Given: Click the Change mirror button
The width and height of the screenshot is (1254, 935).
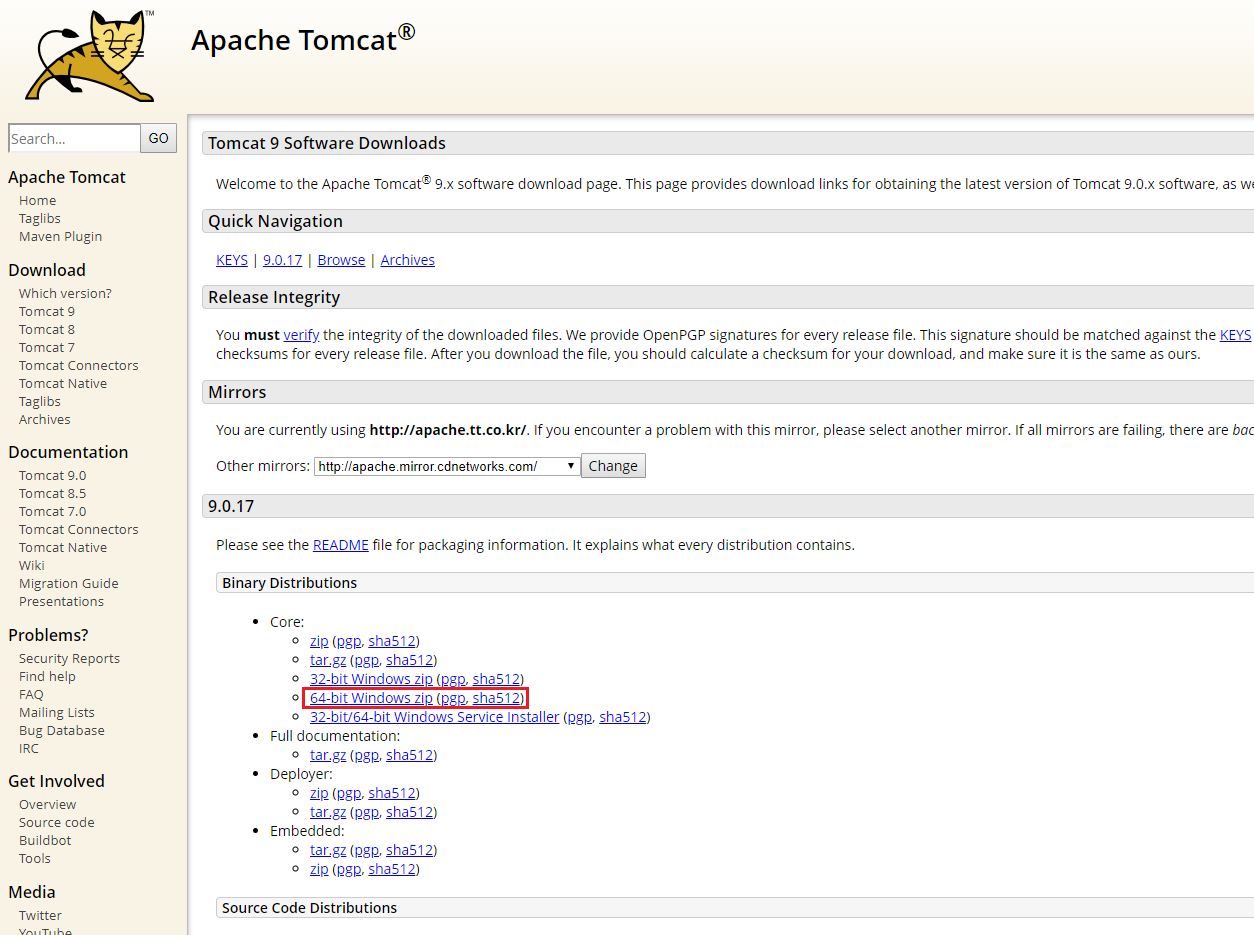Looking at the screenshot, I should coord(613,466).
